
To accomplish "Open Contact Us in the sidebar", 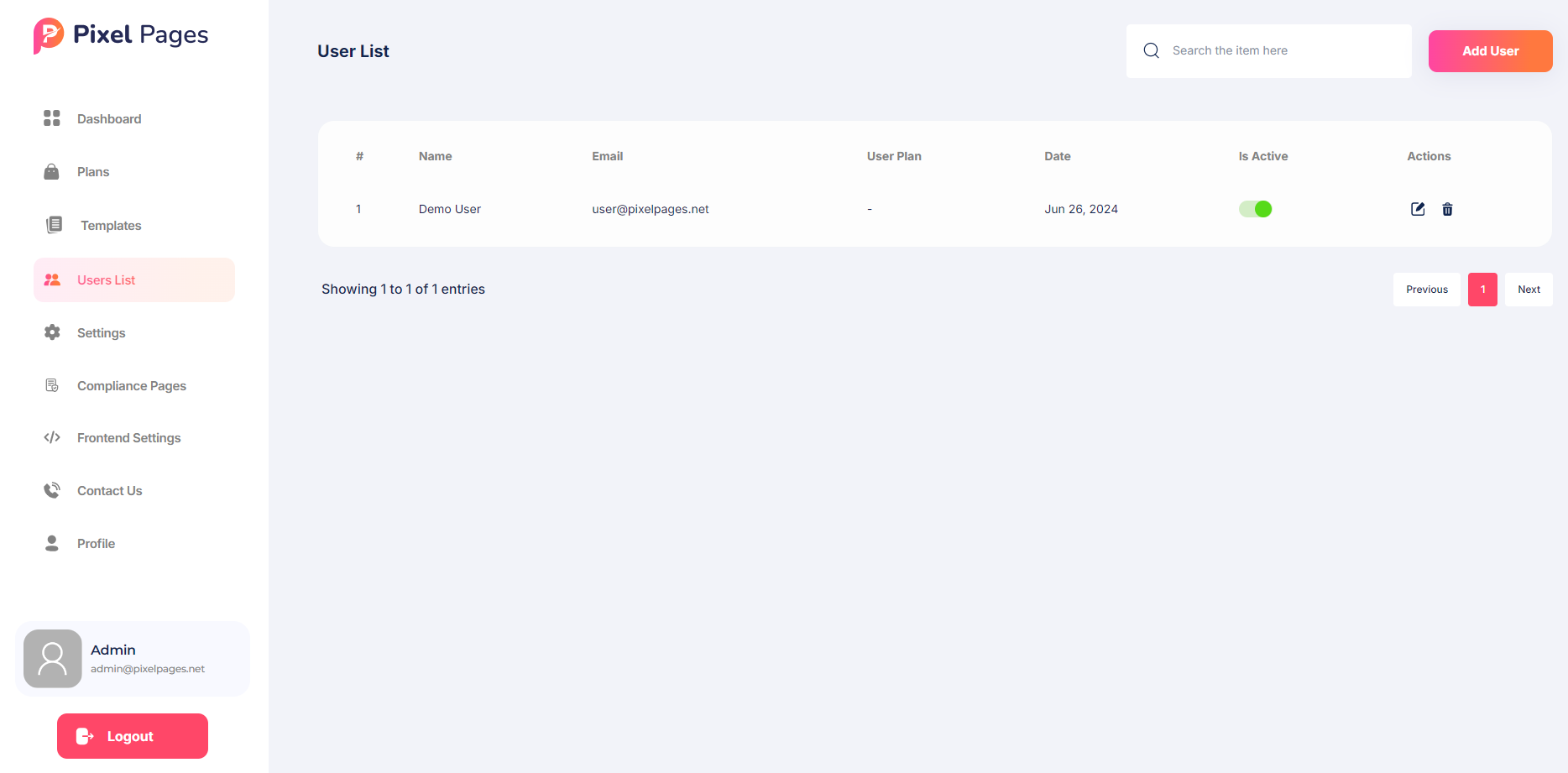I will coord(134,490).
